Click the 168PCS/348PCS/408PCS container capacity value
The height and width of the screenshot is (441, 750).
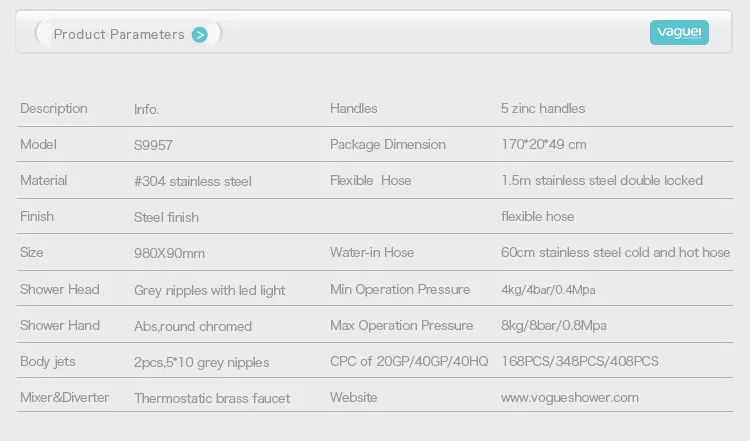tap(580, 361)
